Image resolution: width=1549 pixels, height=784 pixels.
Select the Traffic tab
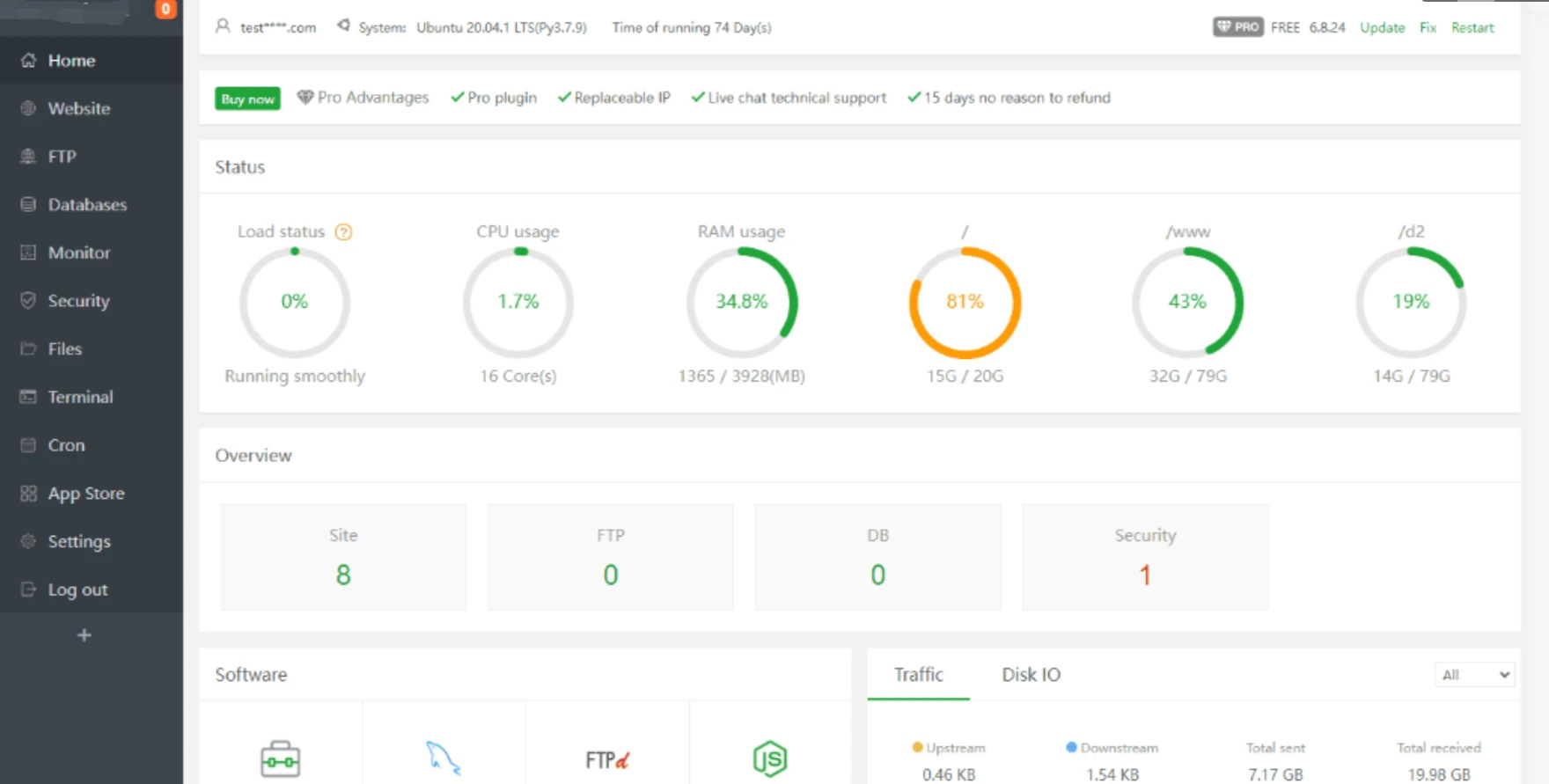click(918, 675)
